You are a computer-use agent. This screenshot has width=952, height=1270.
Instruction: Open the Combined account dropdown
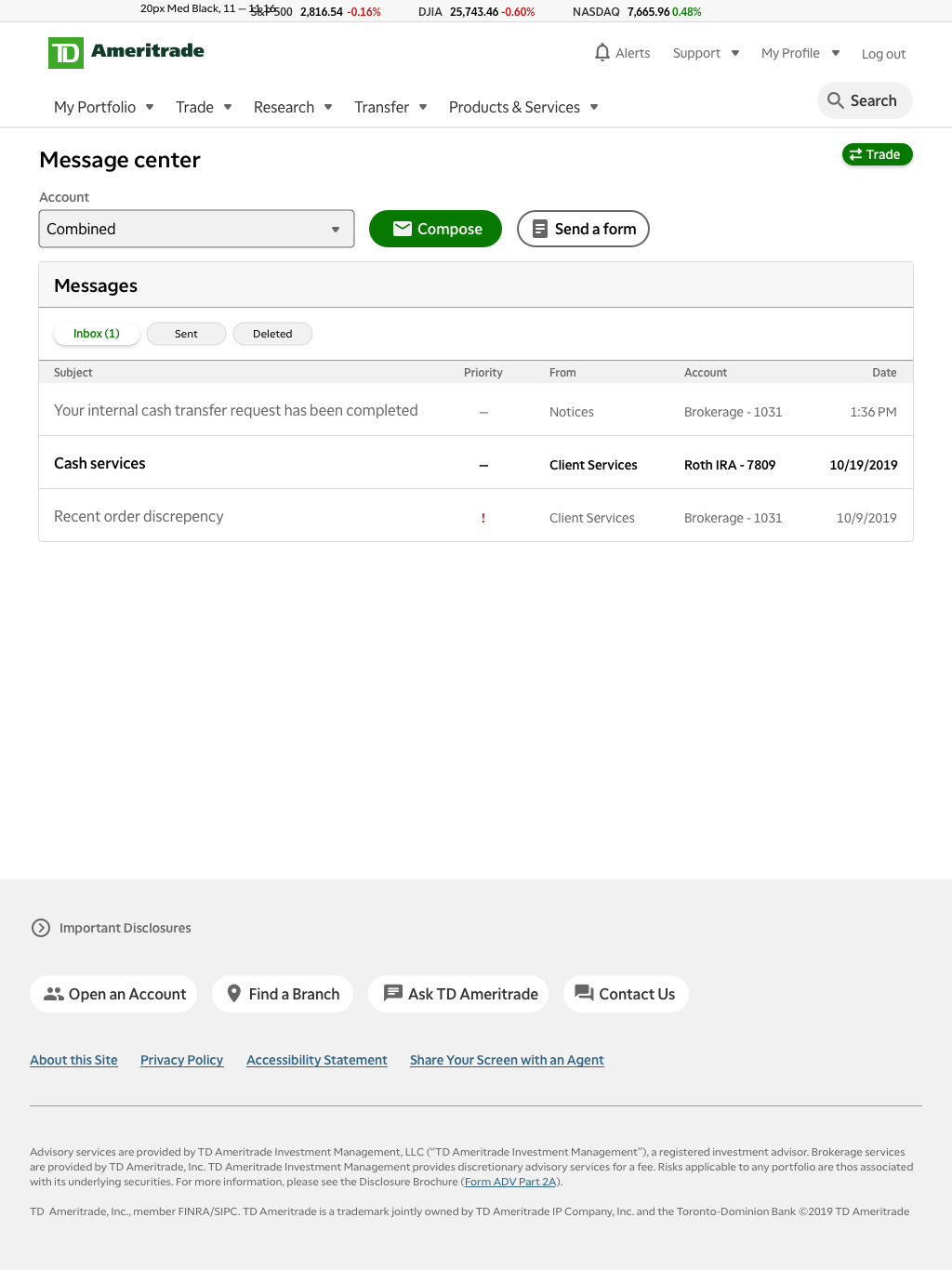[x=196, y=229]
